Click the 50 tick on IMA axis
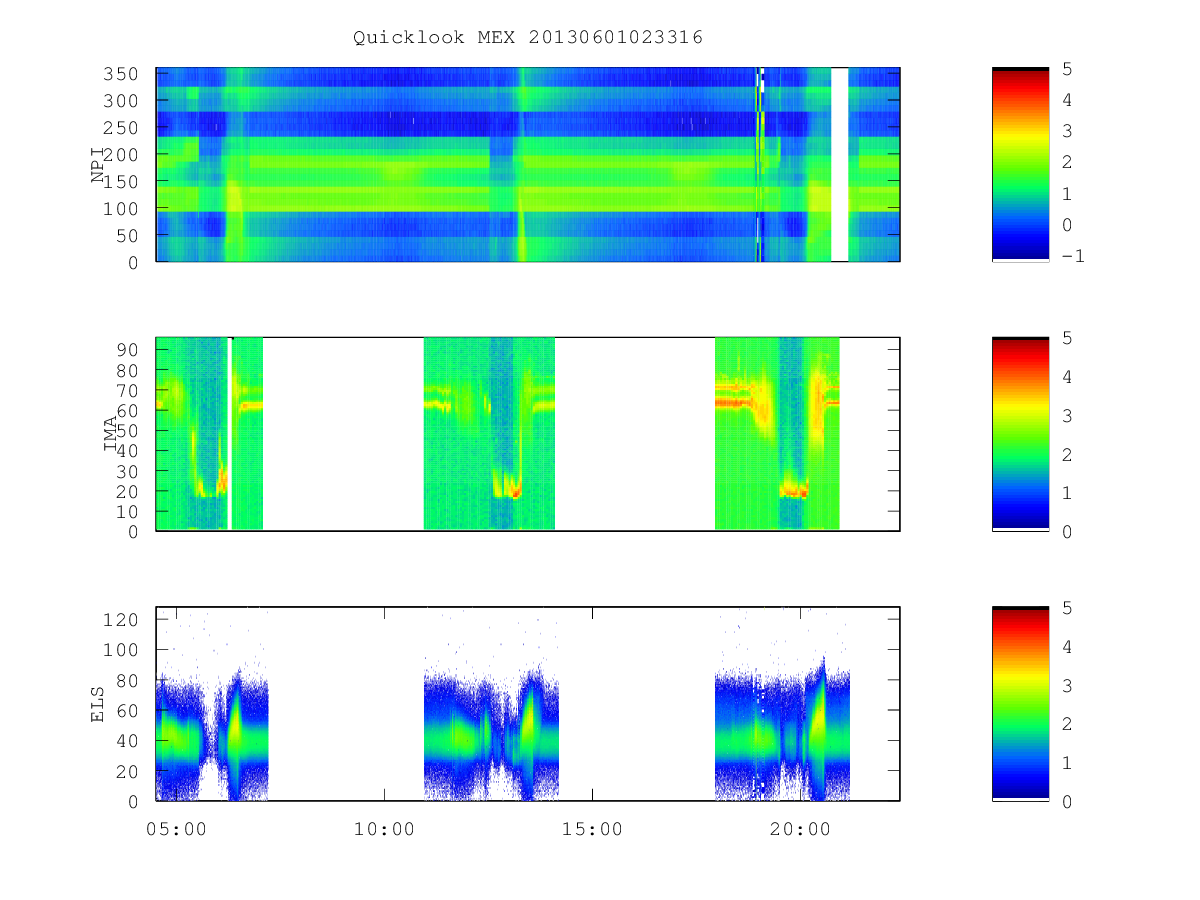The image size is (1200, 900). point(129,430)
